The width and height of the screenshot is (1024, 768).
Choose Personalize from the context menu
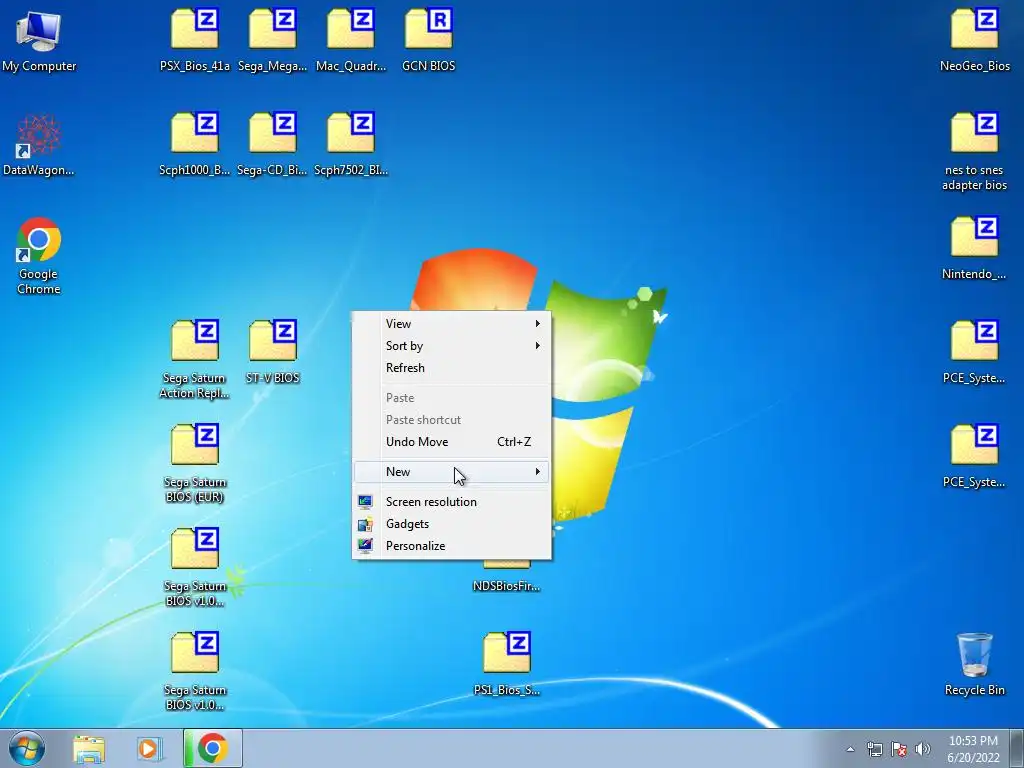451,546
